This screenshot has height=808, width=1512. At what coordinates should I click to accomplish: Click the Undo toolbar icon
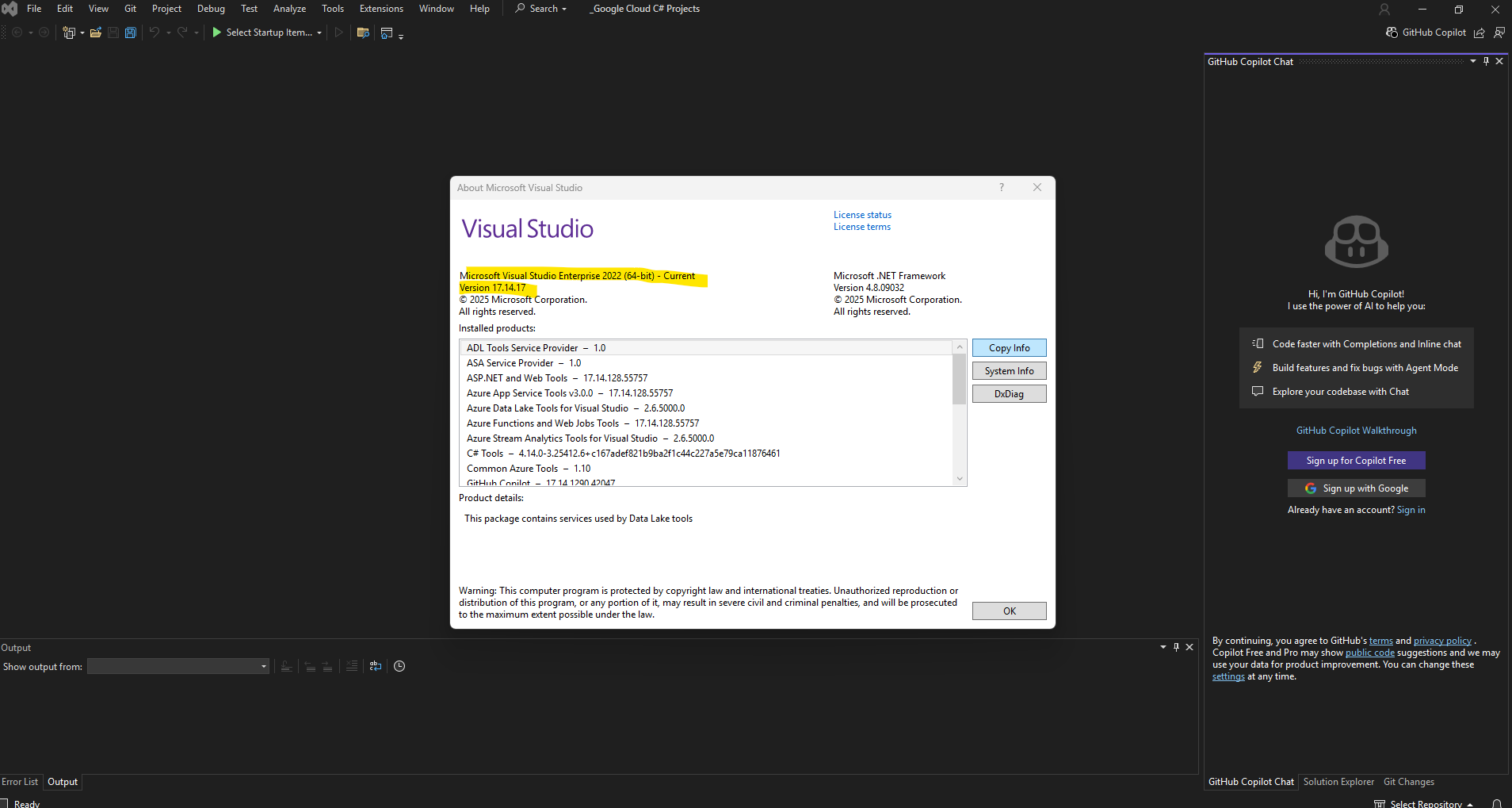click(155, 33)
